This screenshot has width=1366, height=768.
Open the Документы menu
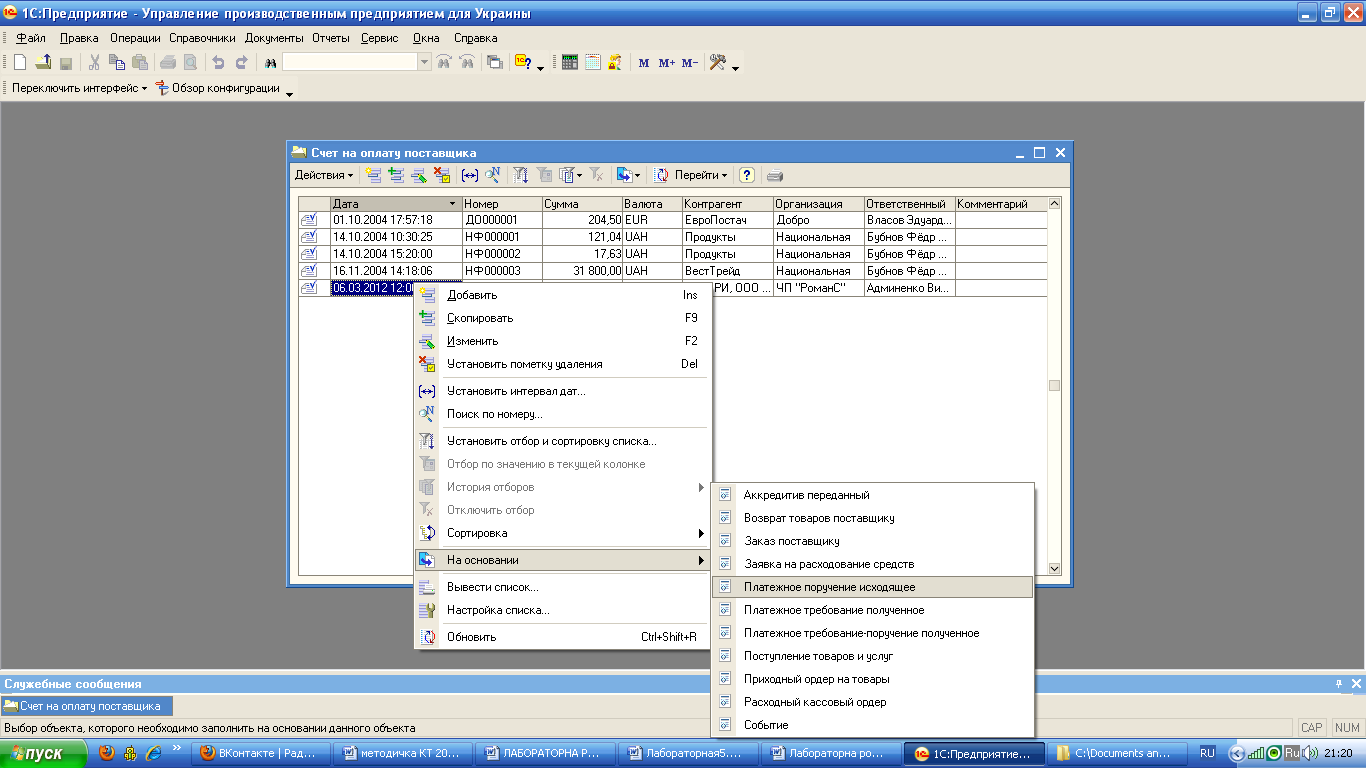[x=274, y=38]
